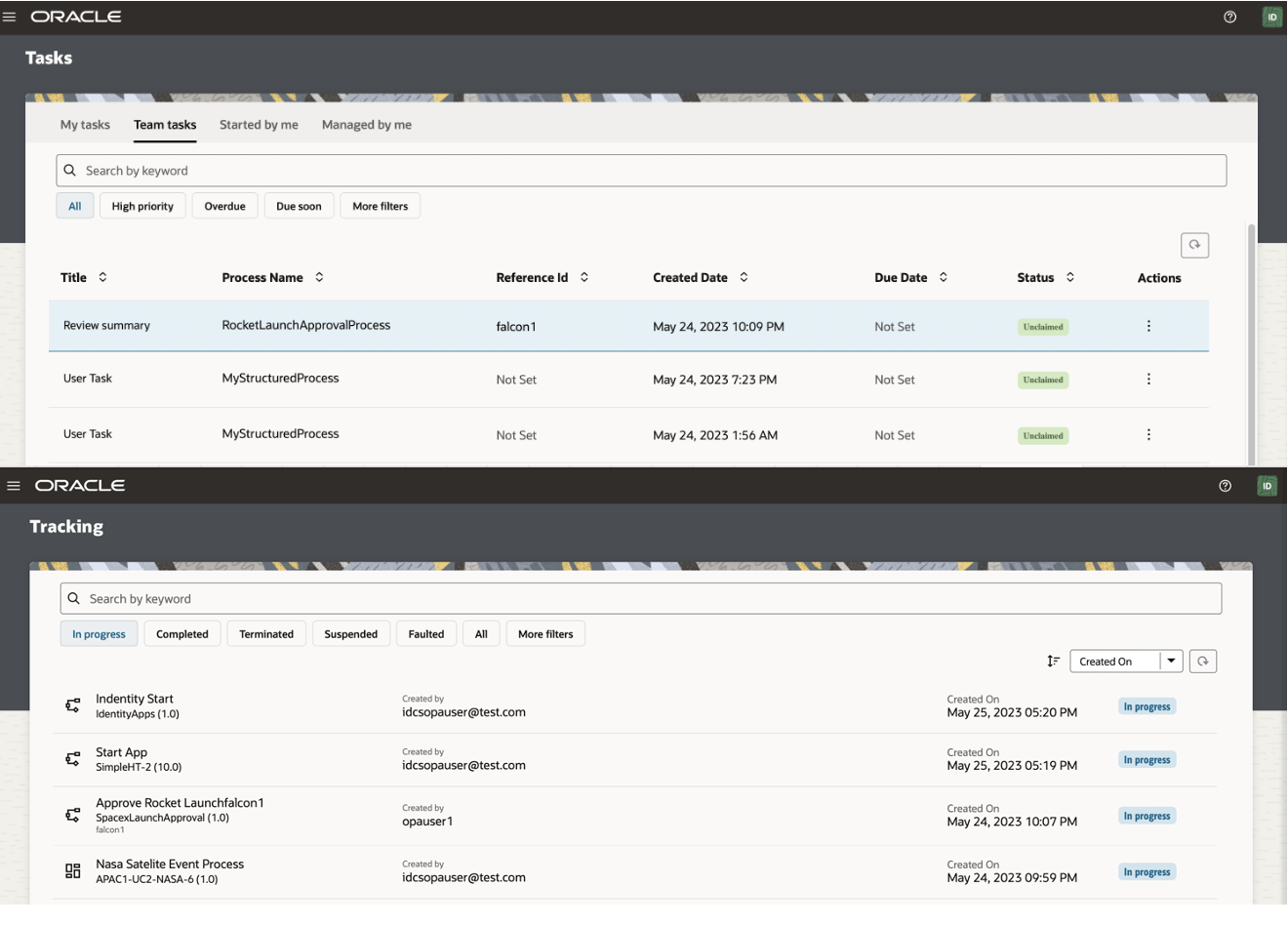Click the More filters button
Image resolution: width=1288 pixels, height=925 pixels.
coord(380,205)
